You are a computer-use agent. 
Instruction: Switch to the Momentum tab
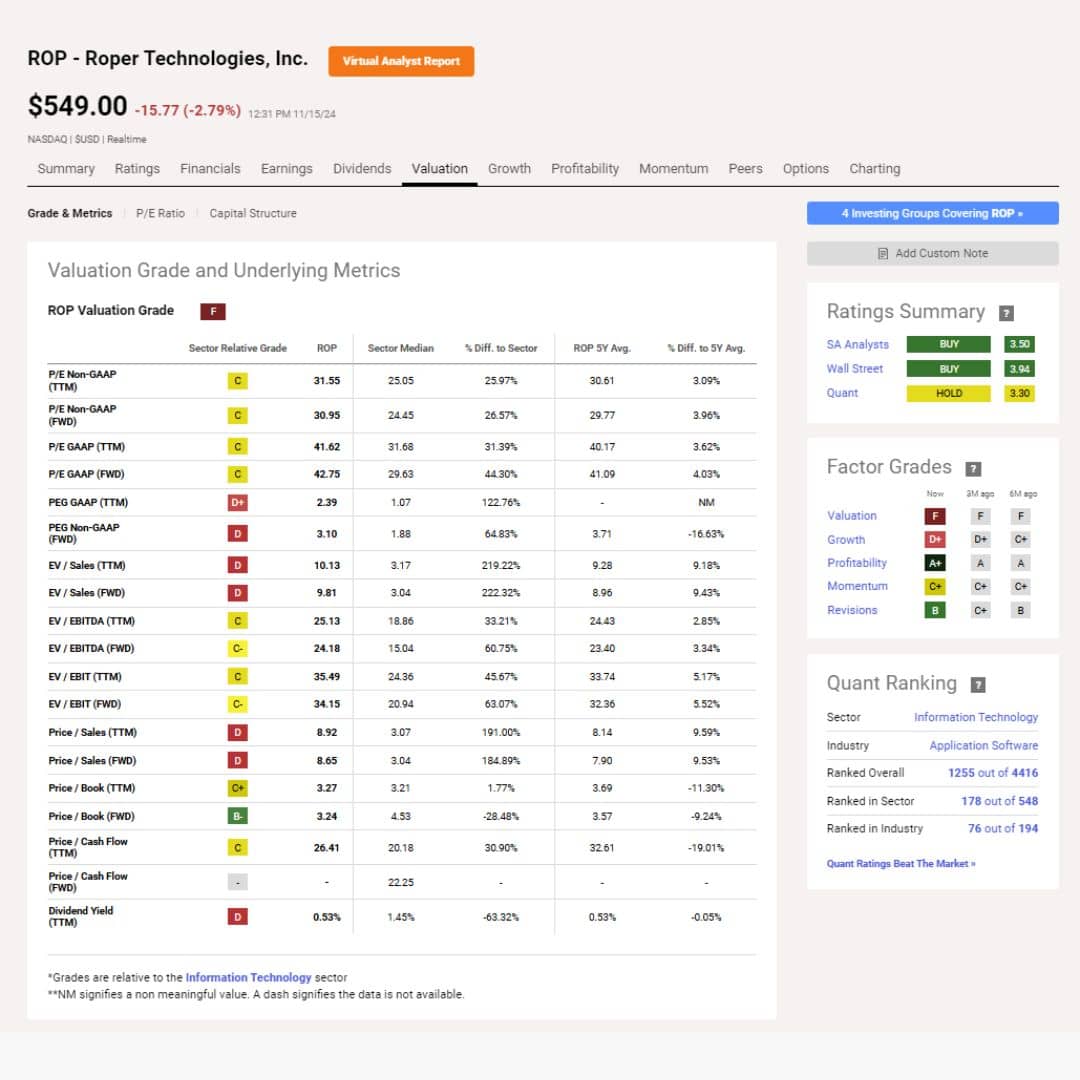674,169
